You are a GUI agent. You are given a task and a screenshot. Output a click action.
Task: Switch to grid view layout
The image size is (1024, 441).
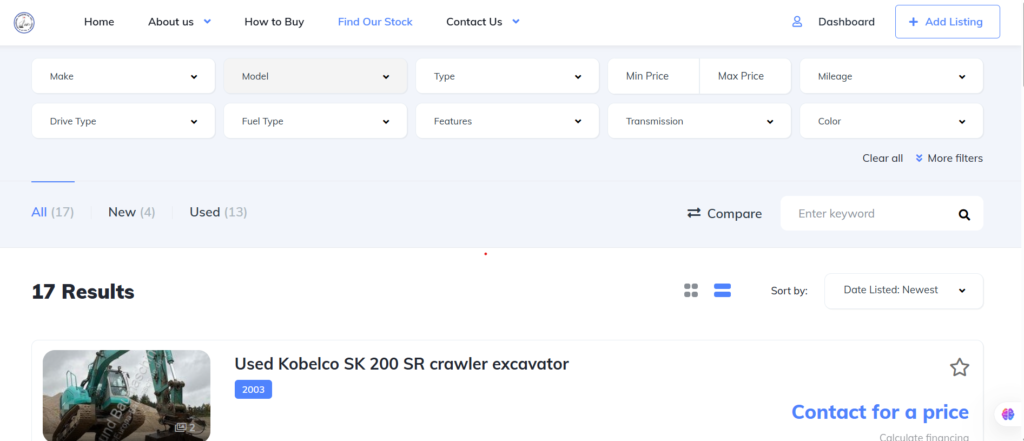pos(691,291)
